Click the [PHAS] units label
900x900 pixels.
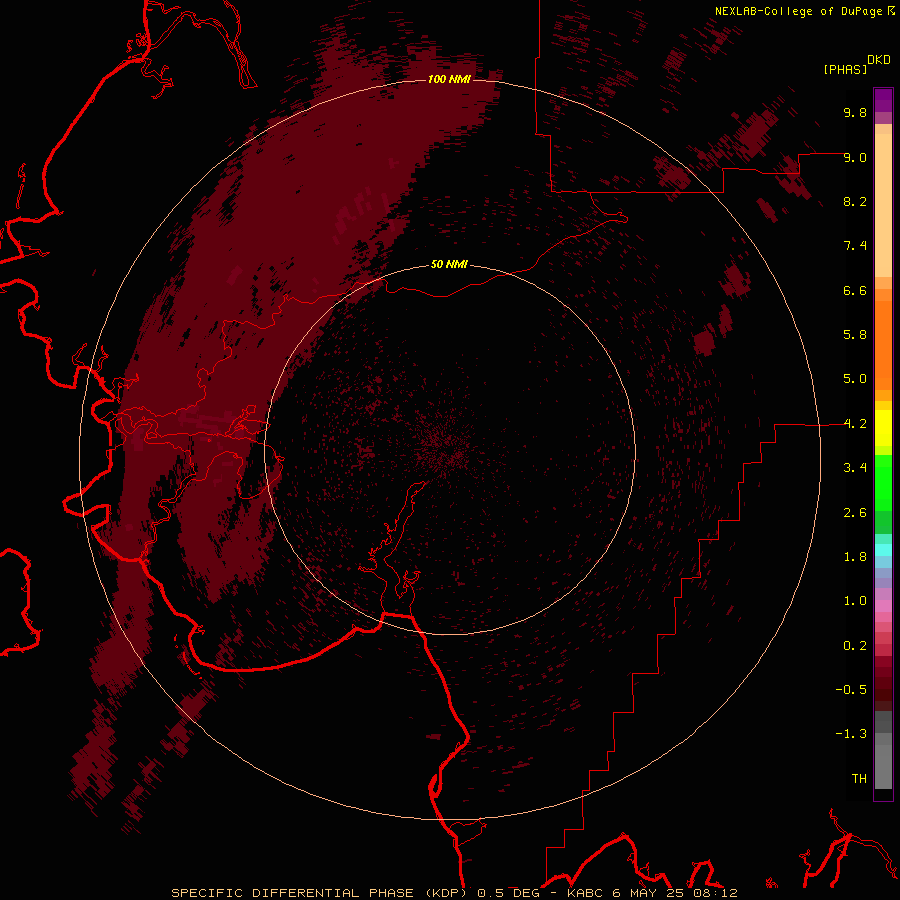pyautogui.click(x=845, y=70)
